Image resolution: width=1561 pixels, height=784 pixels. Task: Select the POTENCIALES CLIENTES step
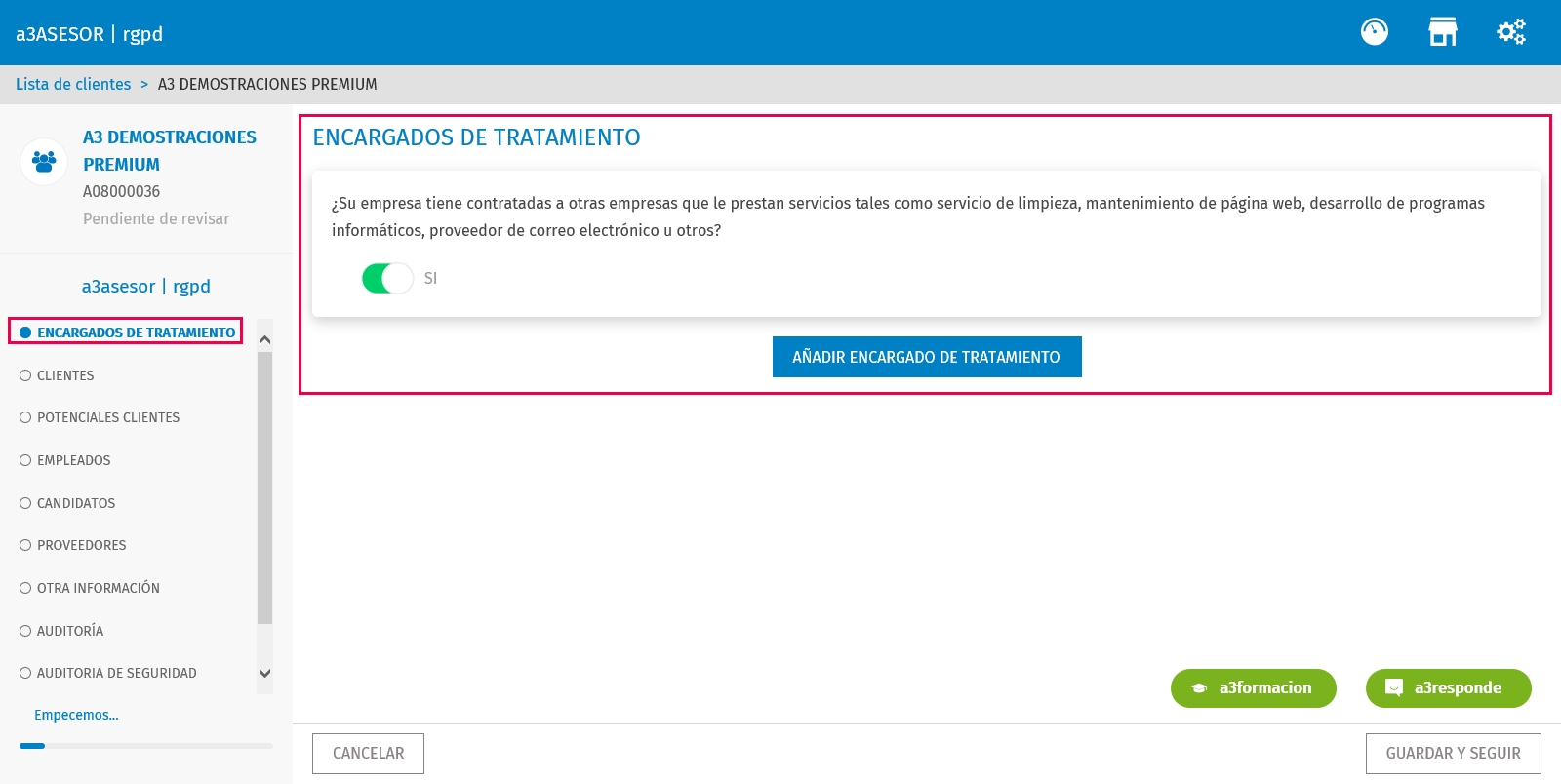(100, 417)
